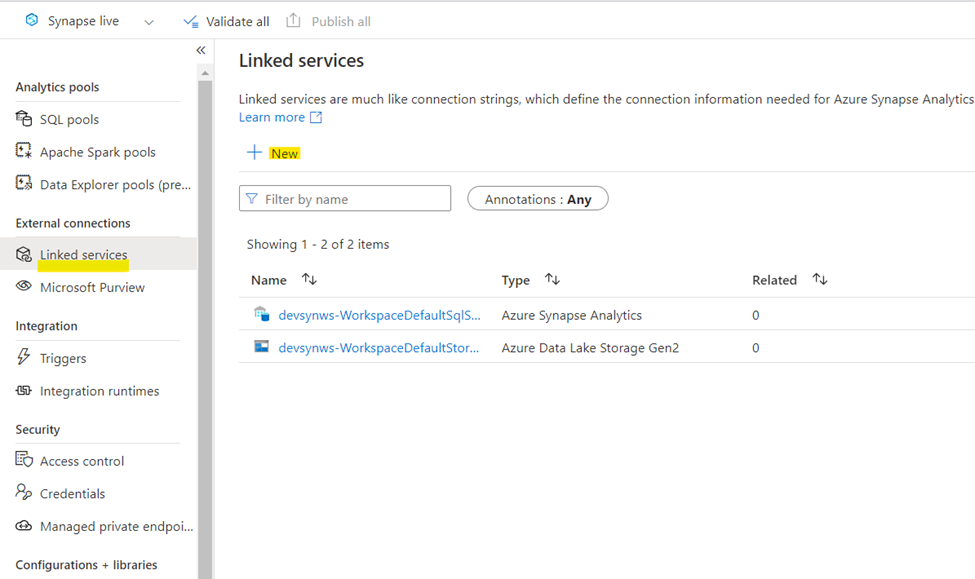Select Linked services in the sidebar

point(83,255)
